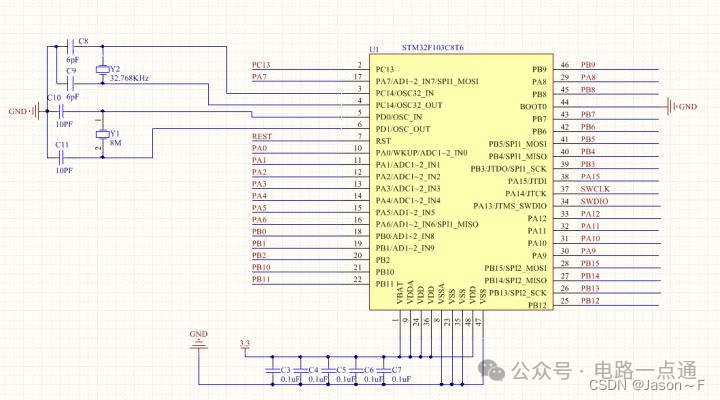The width and height of the screenshot is (720, 400).
Task: Click pin number 46 beside PB9
Action: point(565,65)
